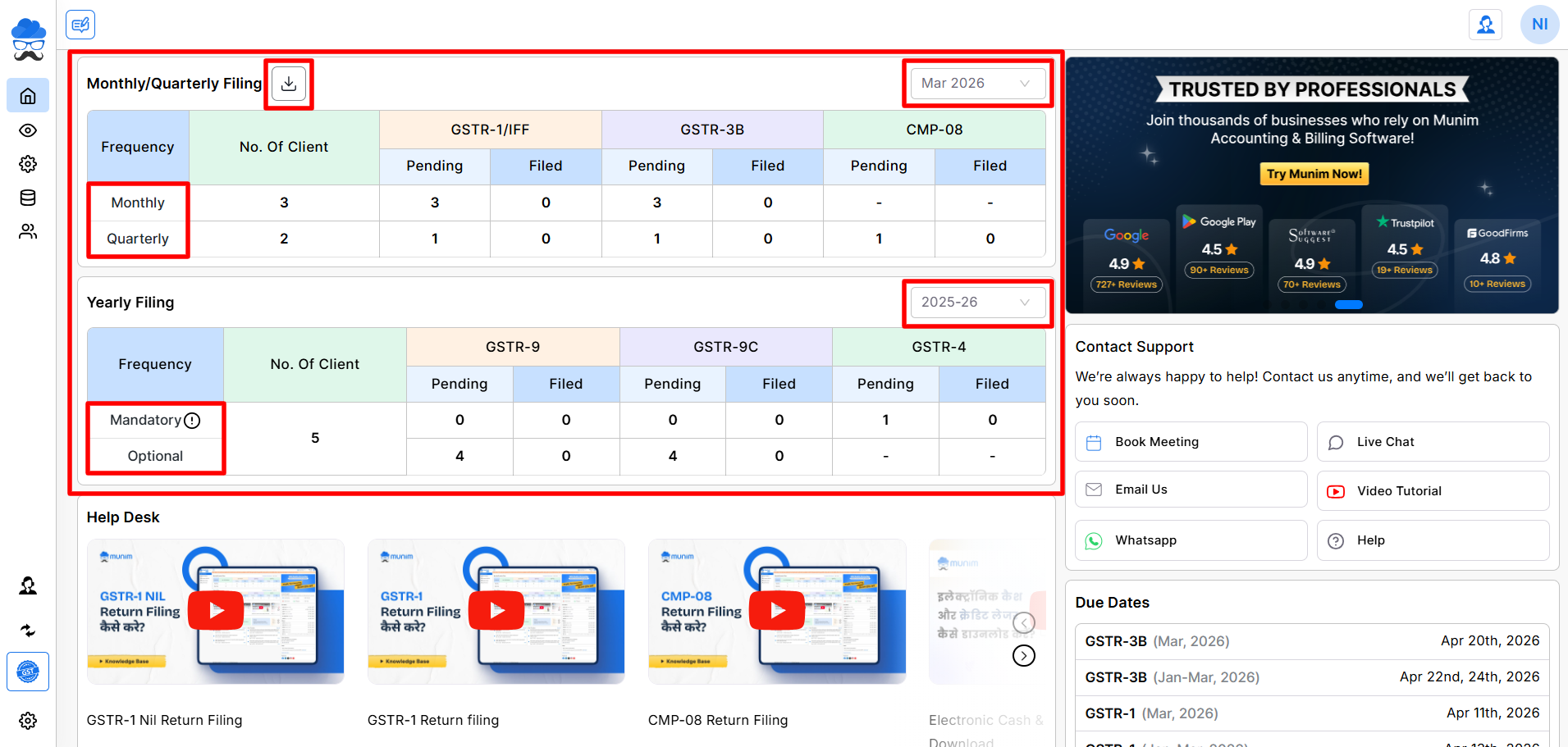Image resolution: width=1568 pixels, height=747 pixels.
Task: Open the NI profile avatar
Action: coord(1539,25)
